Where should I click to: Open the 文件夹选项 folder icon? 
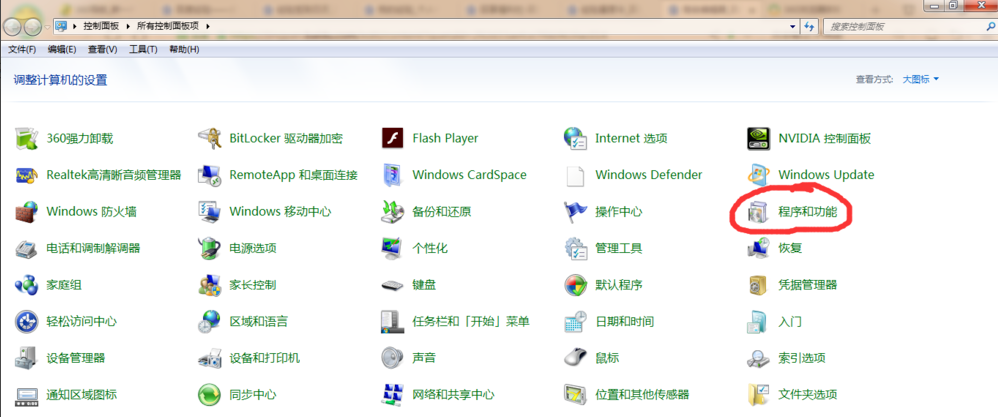[x=759, y=395]
